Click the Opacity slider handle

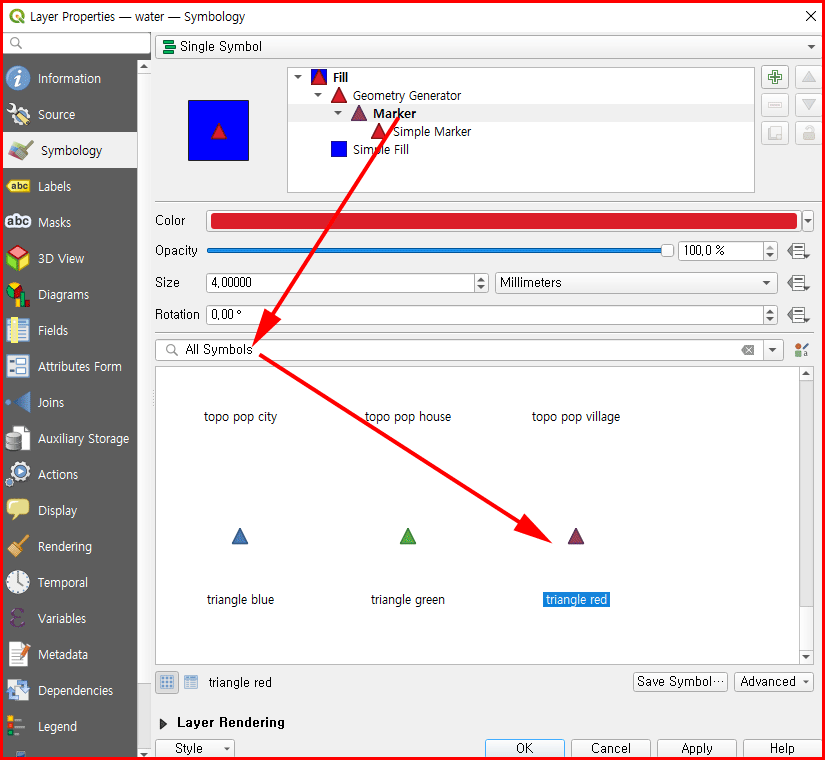click(667, 251)
